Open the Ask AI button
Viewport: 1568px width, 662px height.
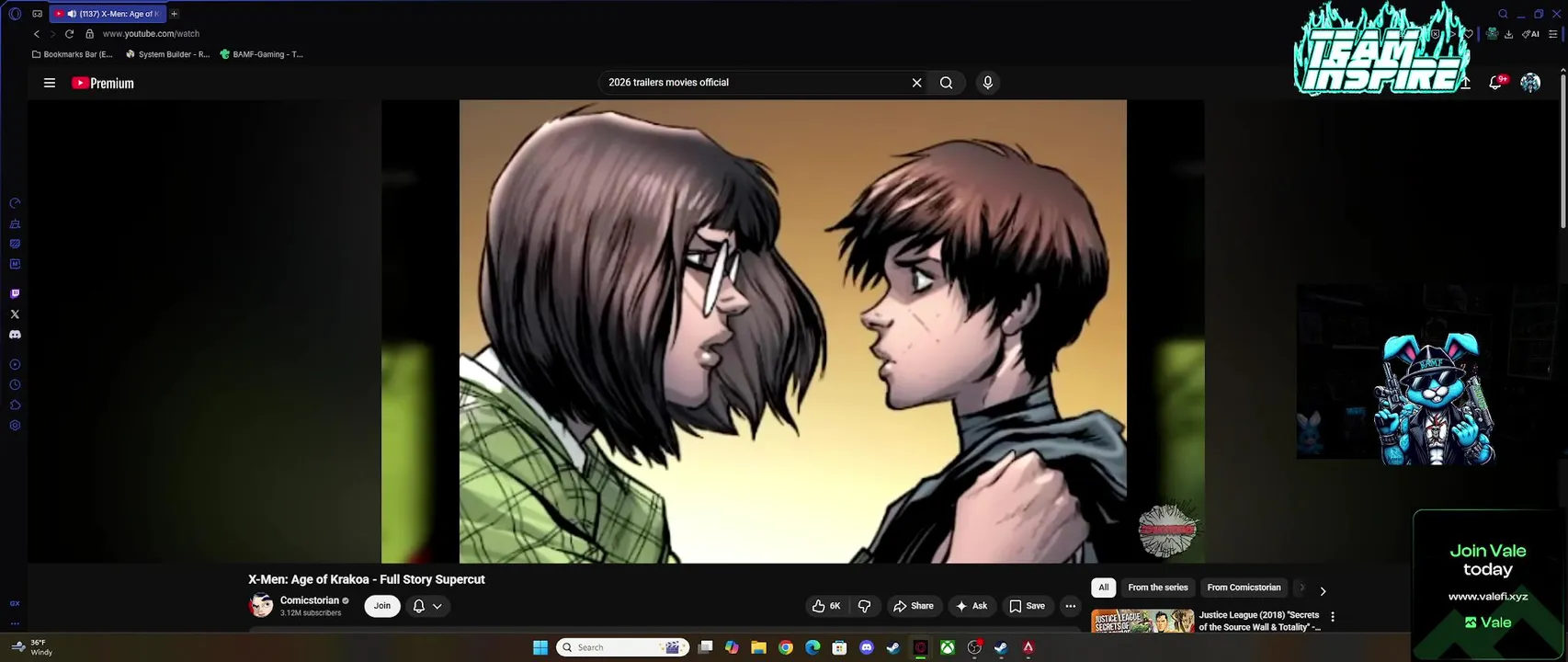[x=971, y=606]
